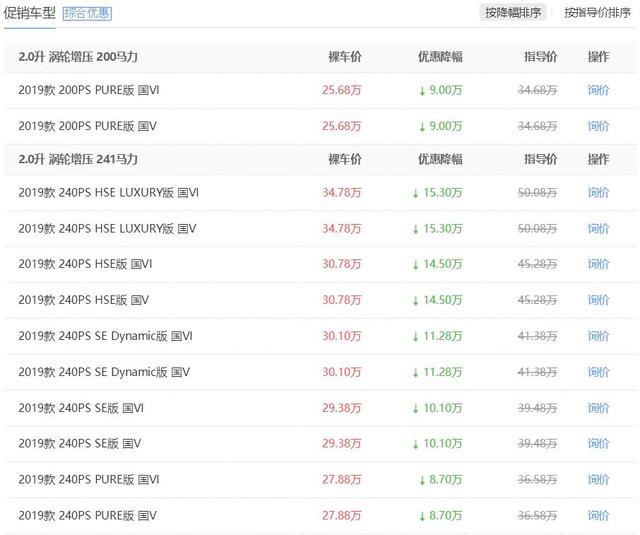Click 询价 for 240PS SE Dynamic版 国VI
Screen dimensions: 640x535
(x=598, y=336)
